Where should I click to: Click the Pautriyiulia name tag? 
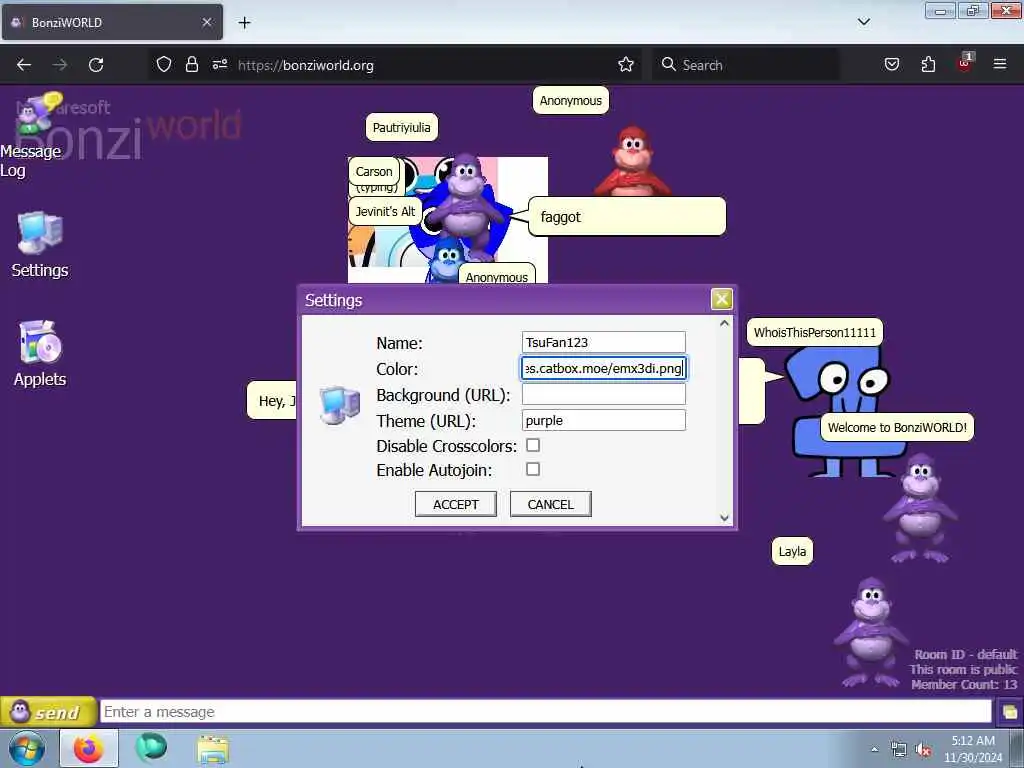[402, 127]
